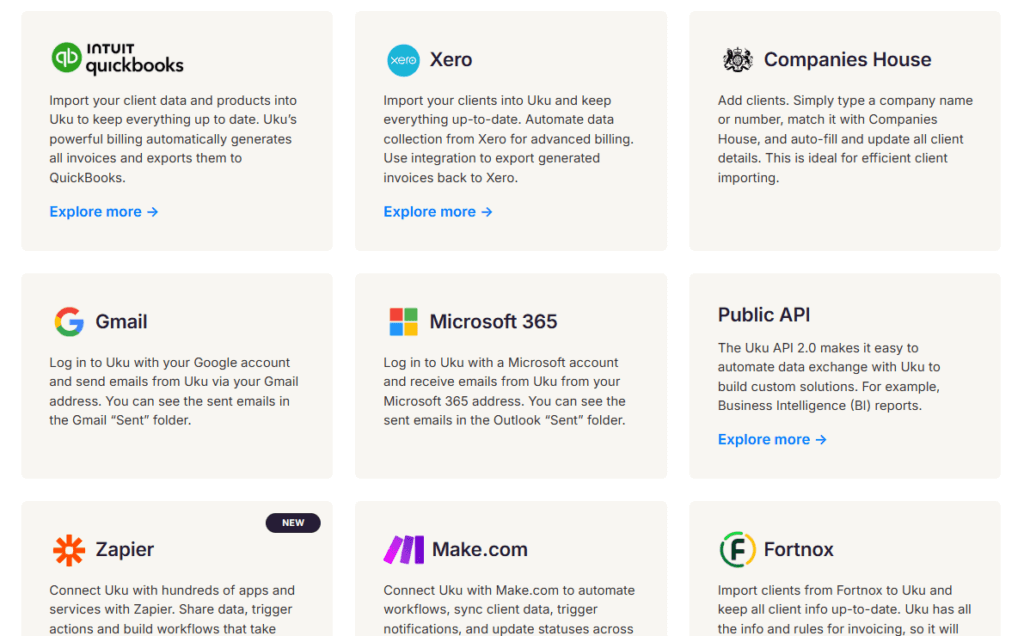Click the purple Make.com logo icon
The image size is (1024, 636).
404,550
